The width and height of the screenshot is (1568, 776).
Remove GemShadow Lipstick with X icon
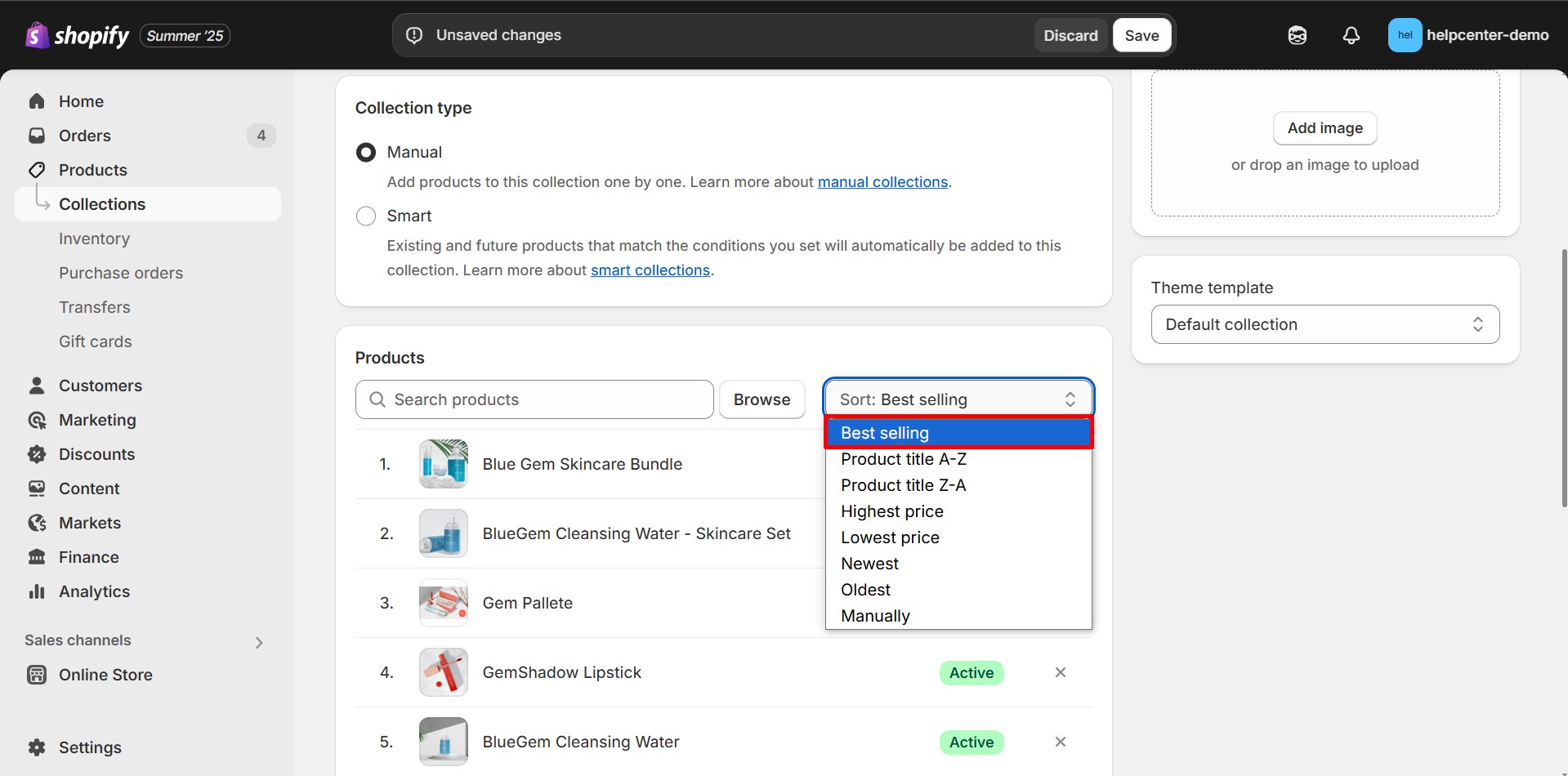coord(1060,672)
